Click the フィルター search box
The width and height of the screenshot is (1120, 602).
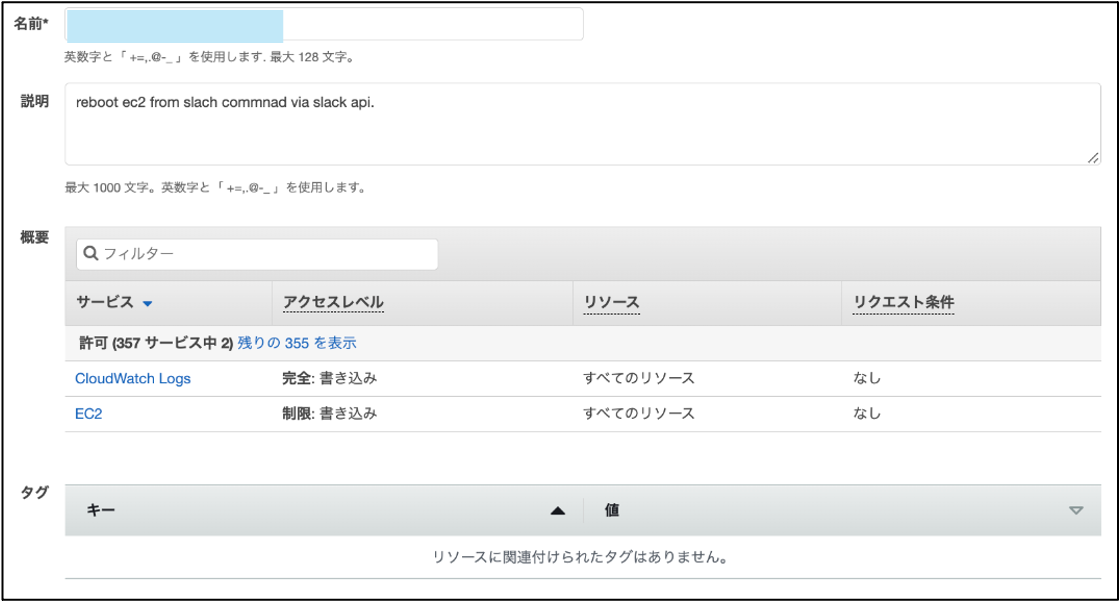pos(256,254)
